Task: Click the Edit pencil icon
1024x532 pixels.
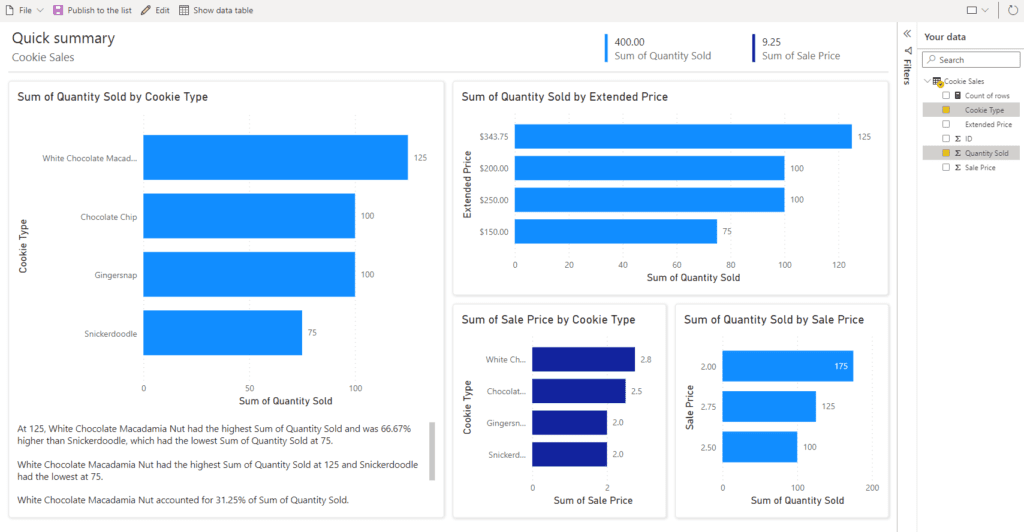Action: click(x=146, y=10)
